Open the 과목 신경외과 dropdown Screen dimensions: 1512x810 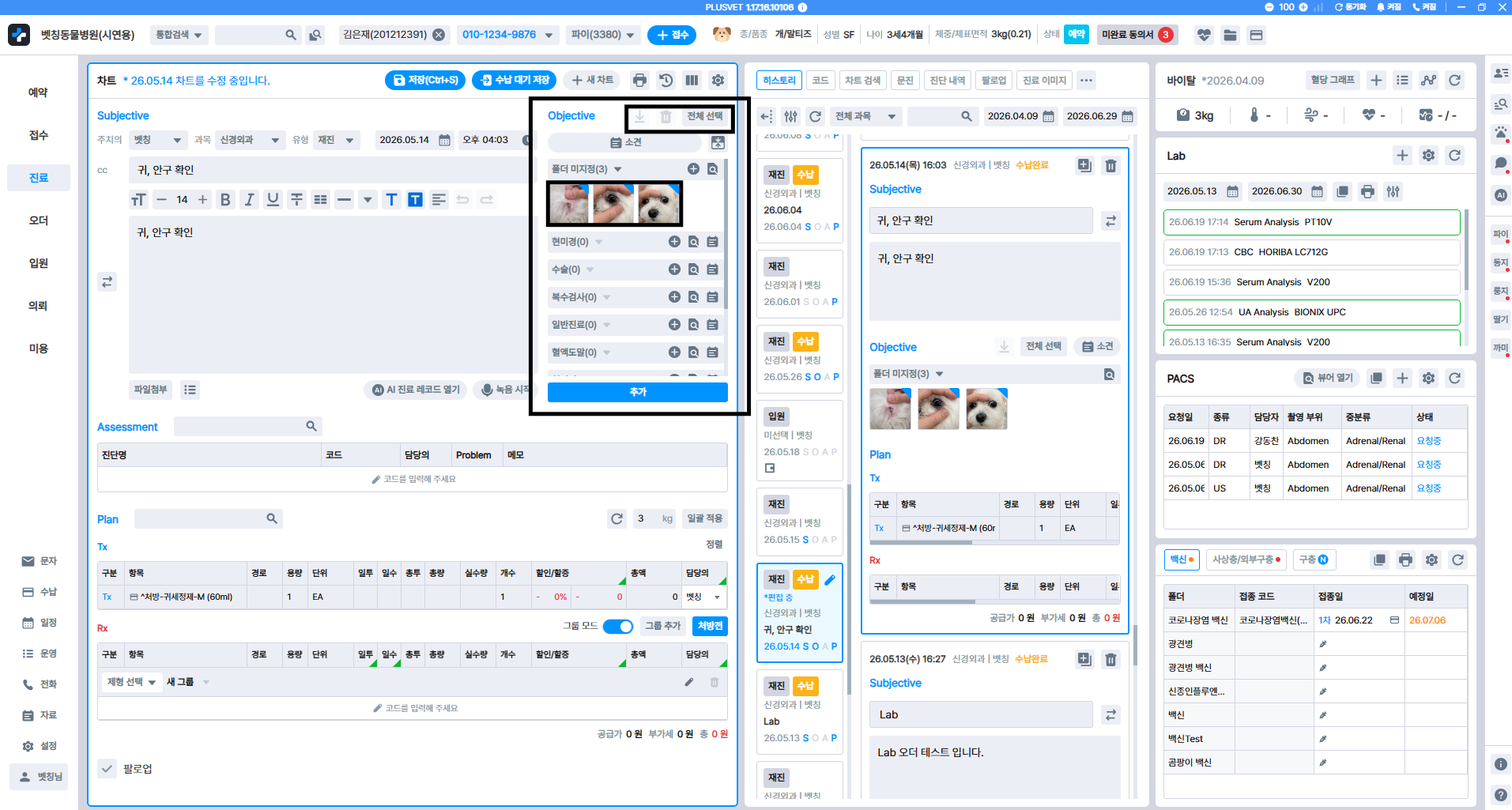tap(250, 140)
